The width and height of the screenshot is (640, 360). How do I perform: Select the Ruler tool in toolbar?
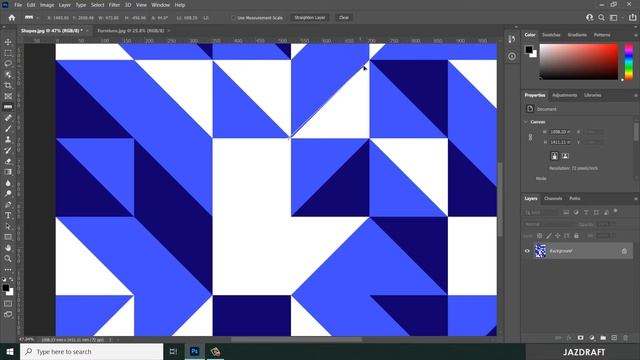8,107
